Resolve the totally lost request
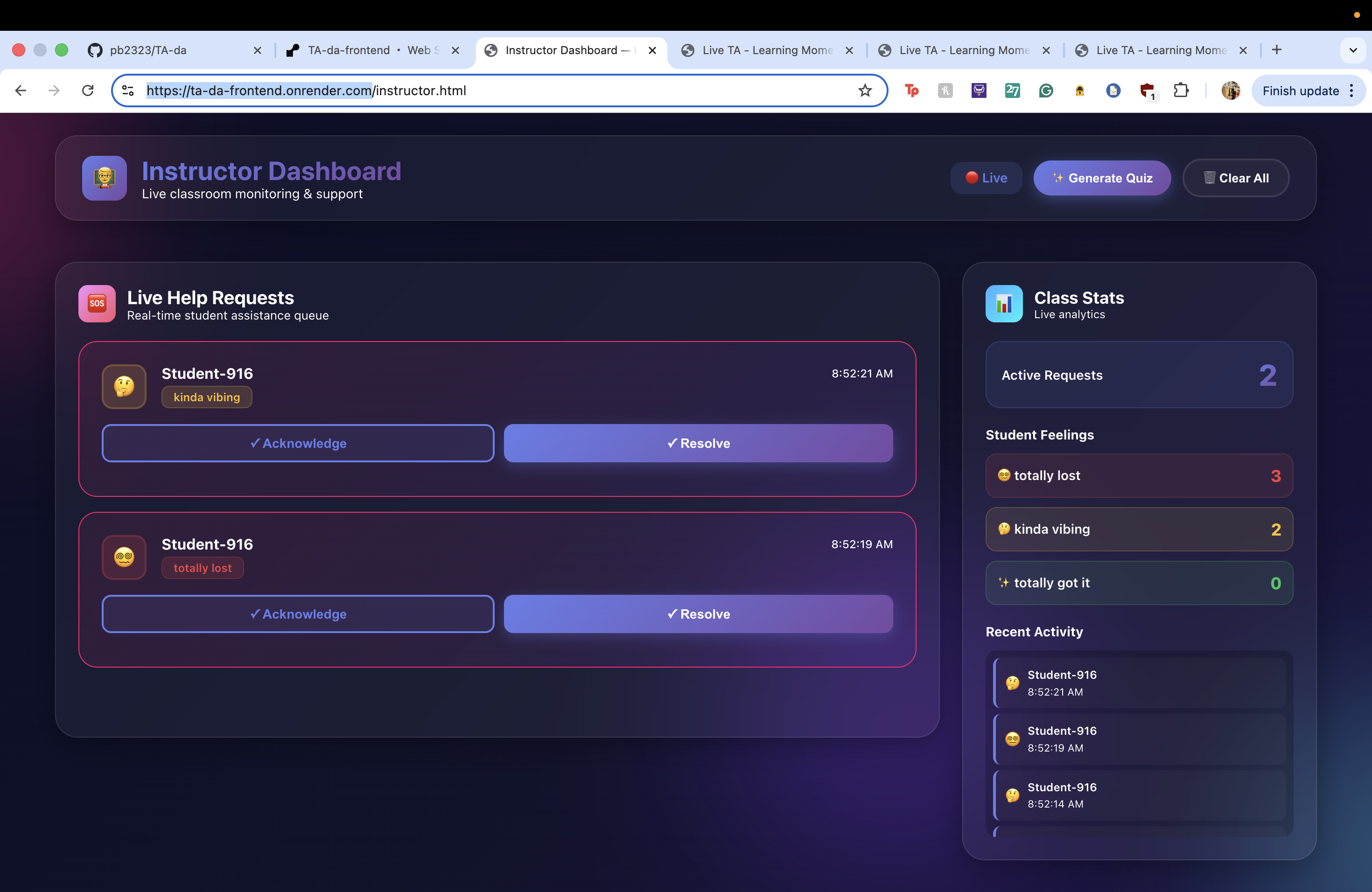This screenshot has height=892, width=1372. [698, 613]
